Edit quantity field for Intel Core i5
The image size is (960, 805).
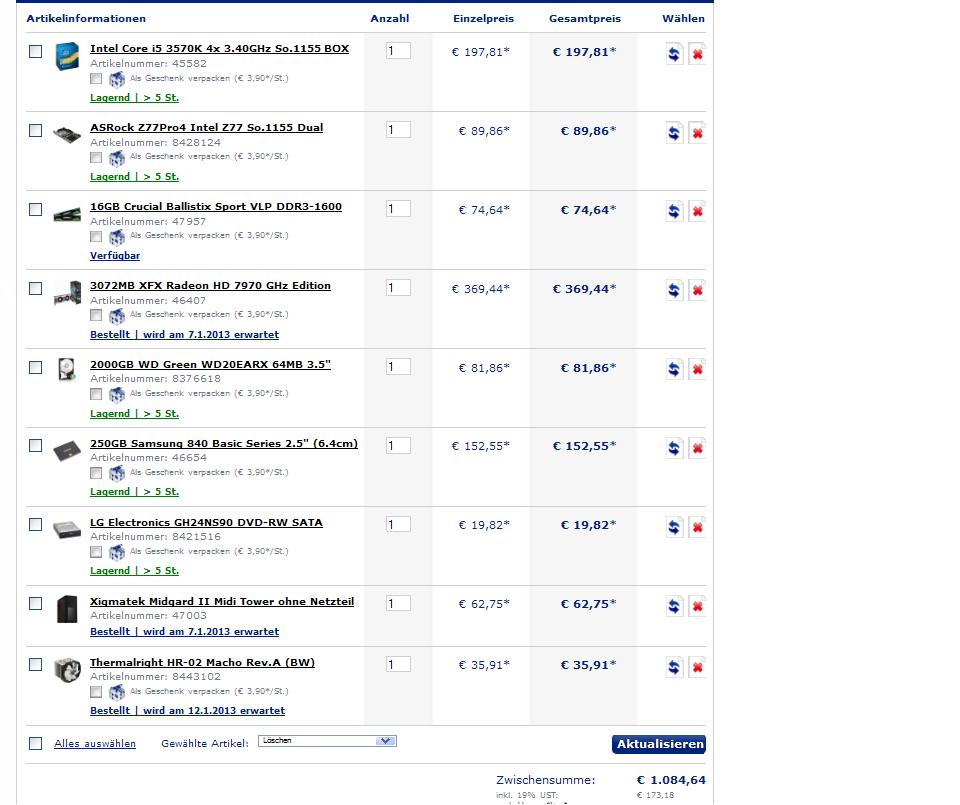(x=398, y=51)
